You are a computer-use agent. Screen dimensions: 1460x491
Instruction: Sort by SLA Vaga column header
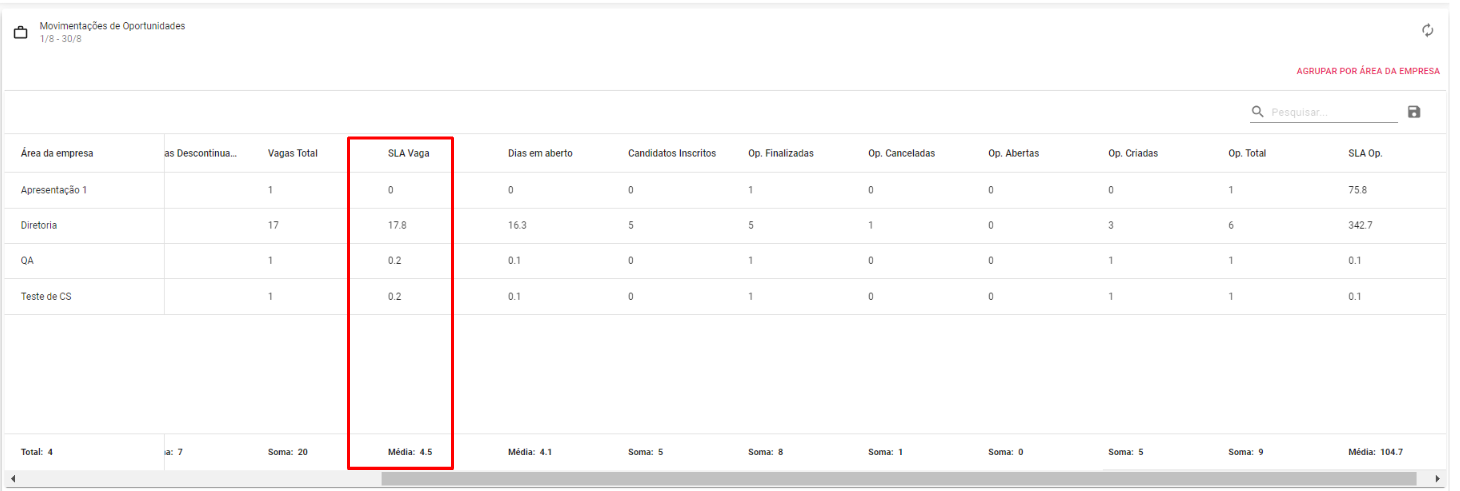[x=409, y=153]
